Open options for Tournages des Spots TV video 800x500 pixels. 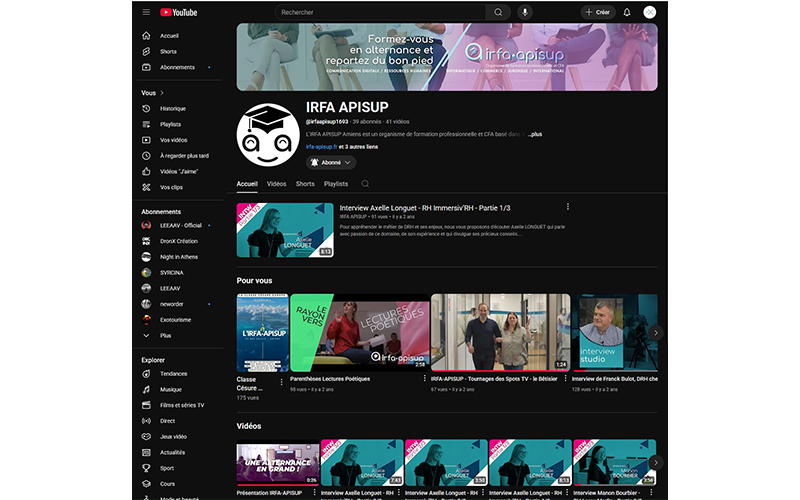tap(565, 379)
